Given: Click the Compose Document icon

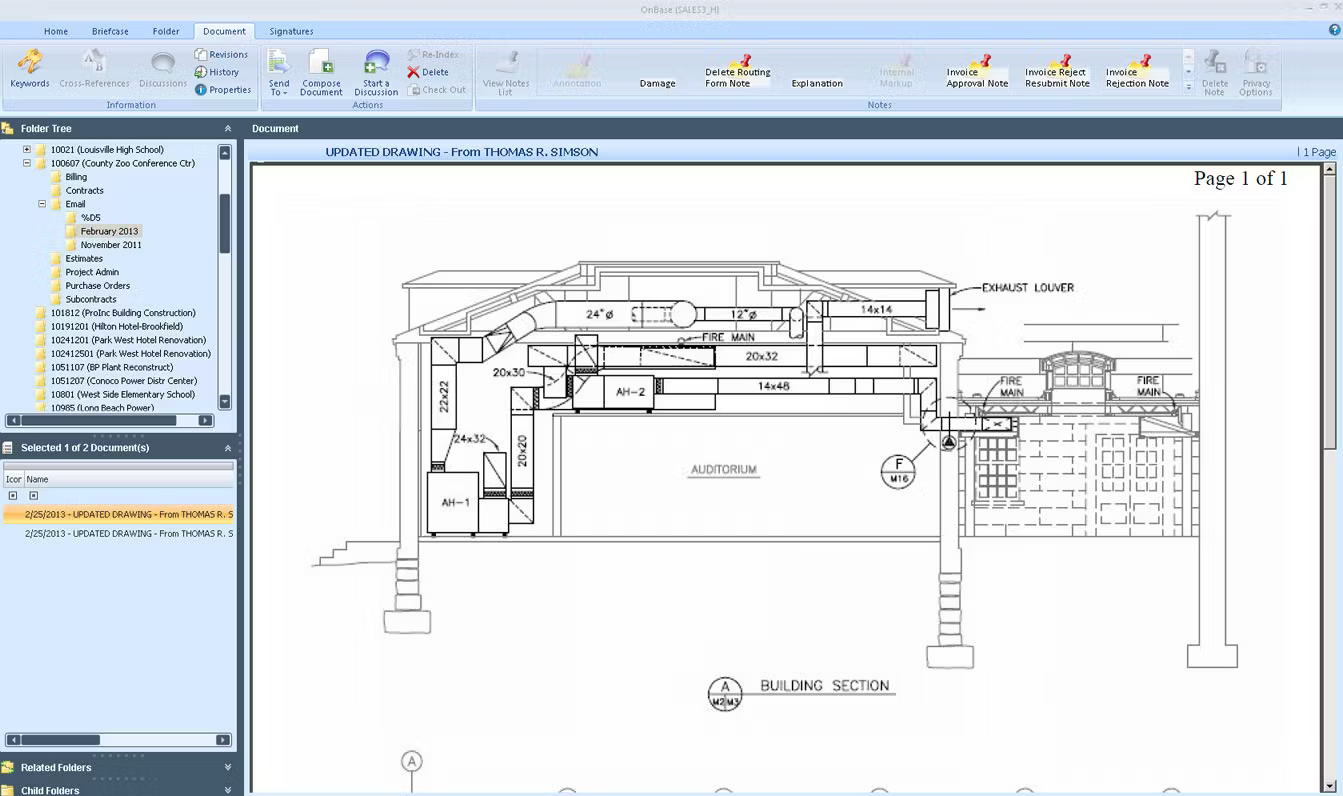Looking at the screenshot, I should point(320,68).
